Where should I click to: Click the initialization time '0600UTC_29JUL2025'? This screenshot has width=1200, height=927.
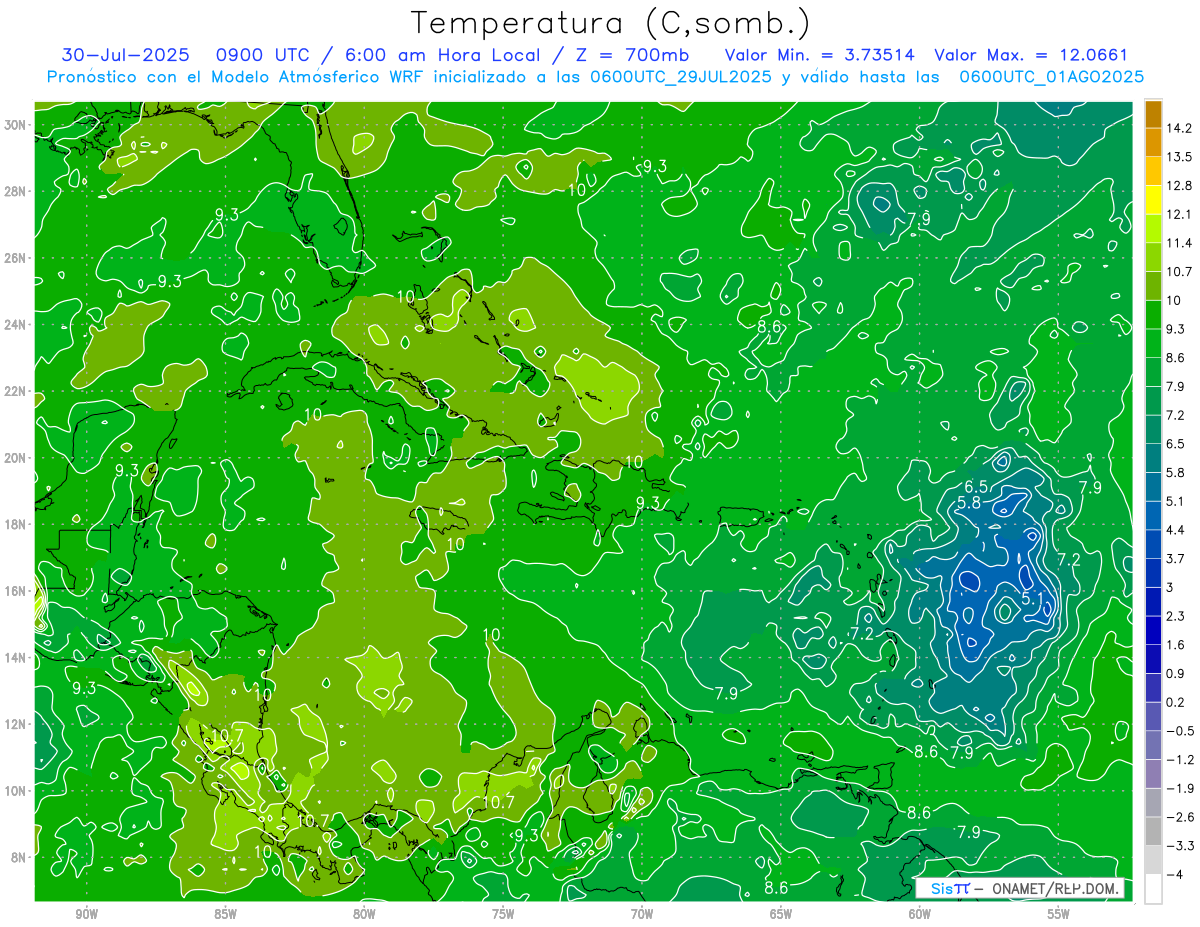681,76
